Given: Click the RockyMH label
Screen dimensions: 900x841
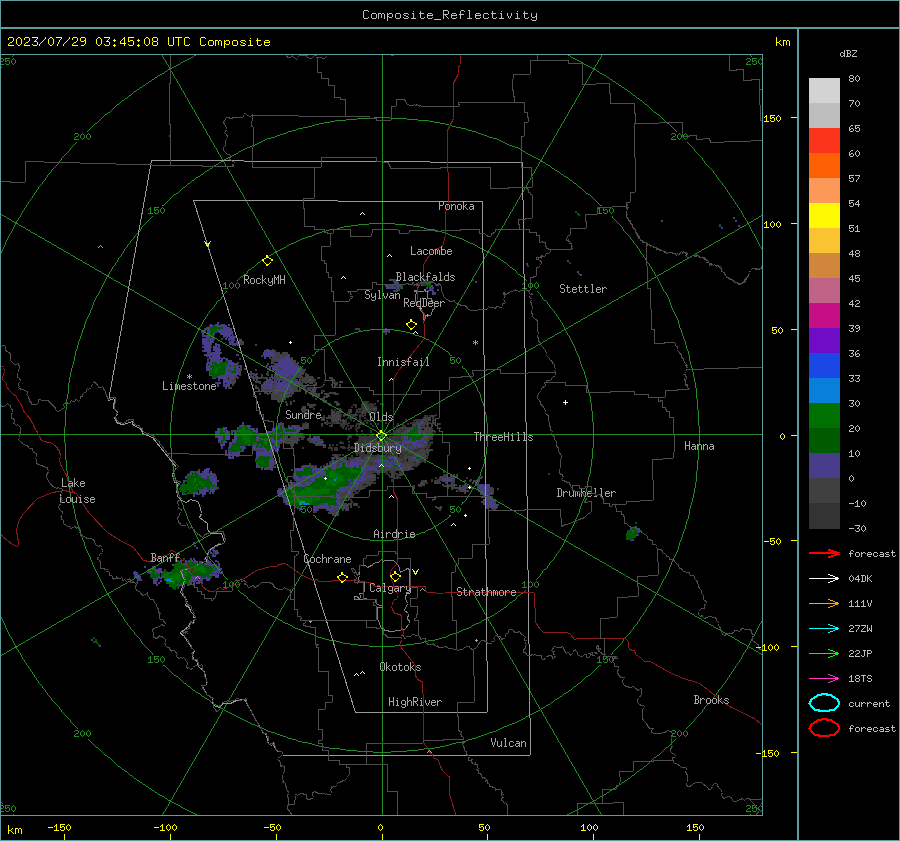Looking at the screenshot, I should 264,280.
